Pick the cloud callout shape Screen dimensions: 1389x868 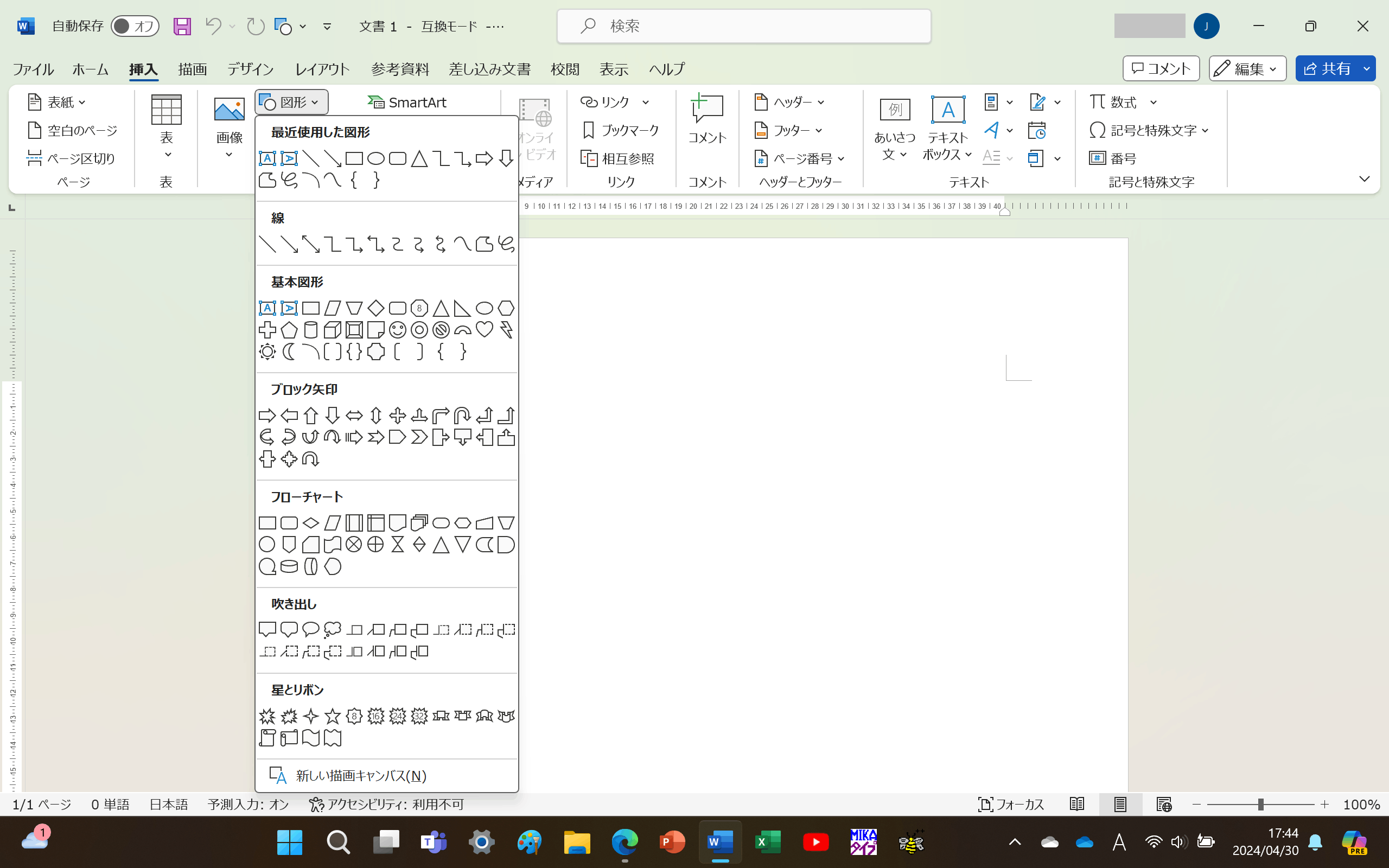click(x=332, y=630)
